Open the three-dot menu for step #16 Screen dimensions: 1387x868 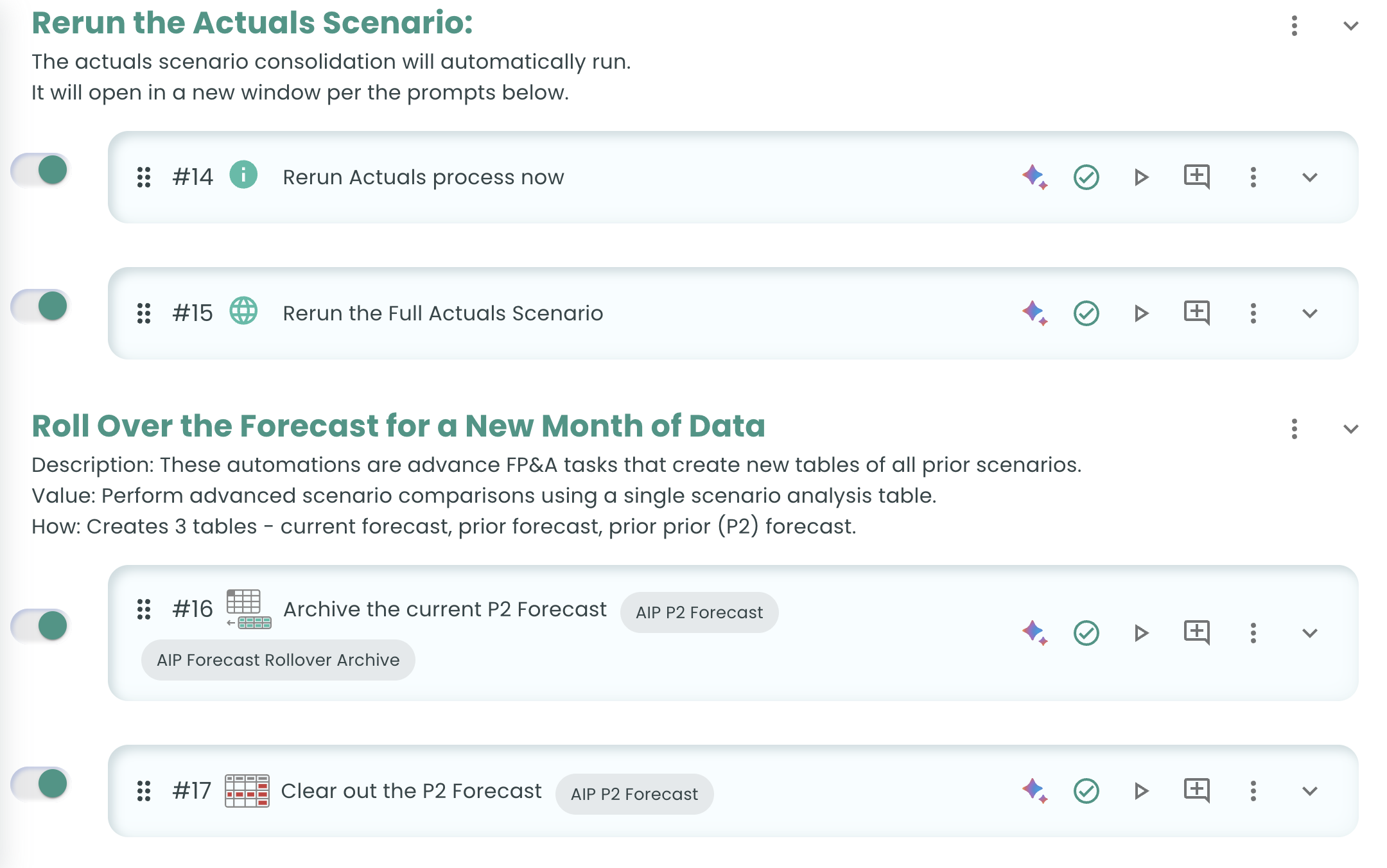click(1253, 633)
